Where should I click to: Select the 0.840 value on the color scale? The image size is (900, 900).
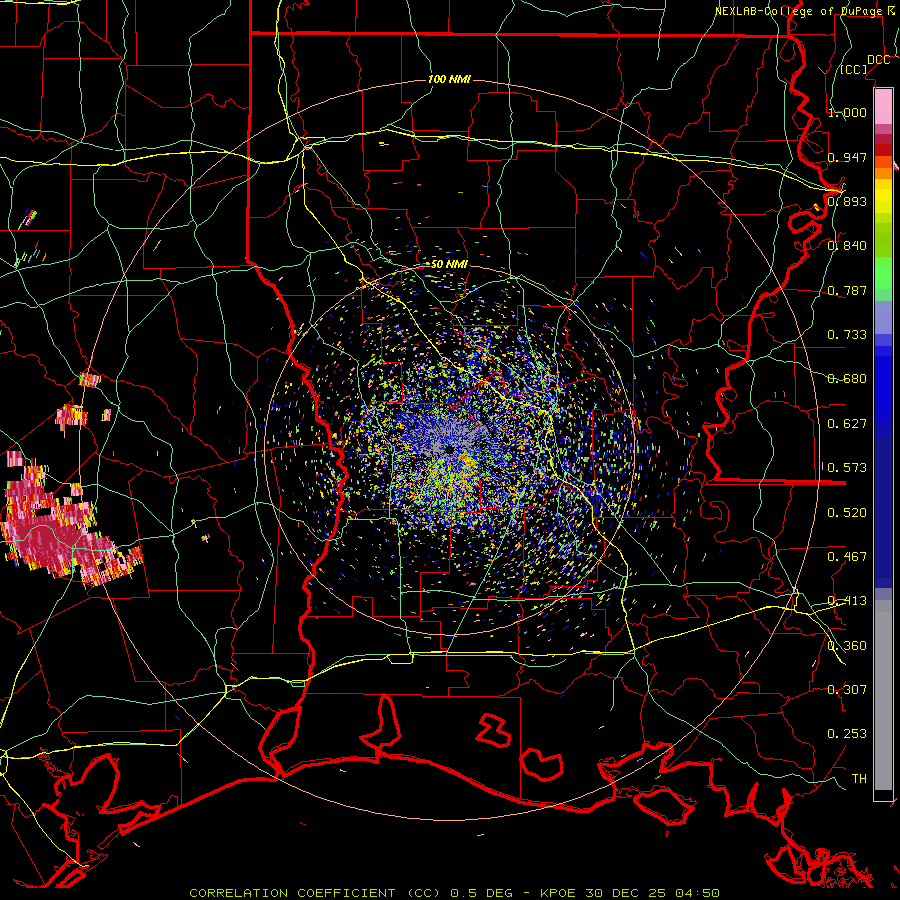[x=847, y=245]
